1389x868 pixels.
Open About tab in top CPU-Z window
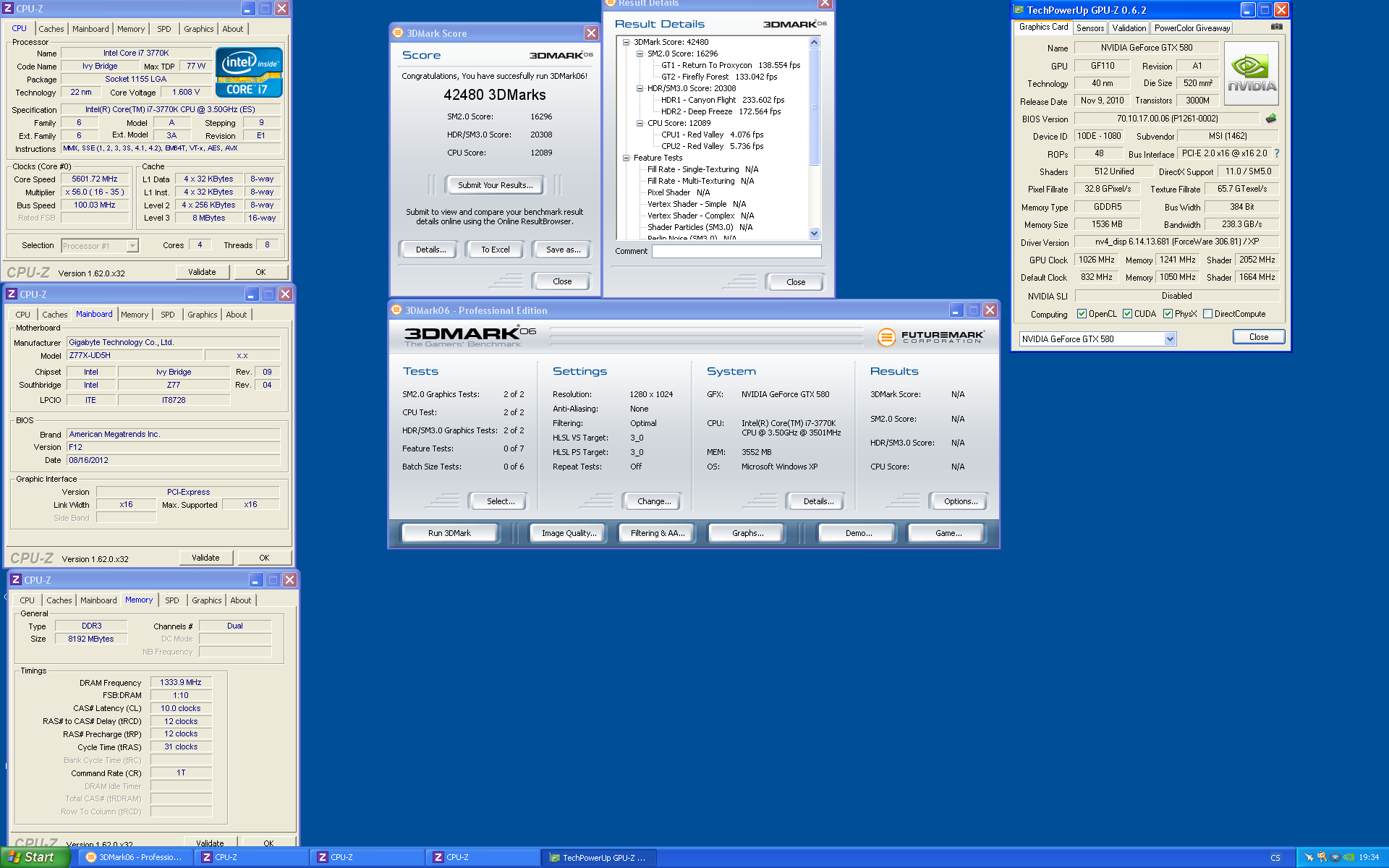point(233,29)
